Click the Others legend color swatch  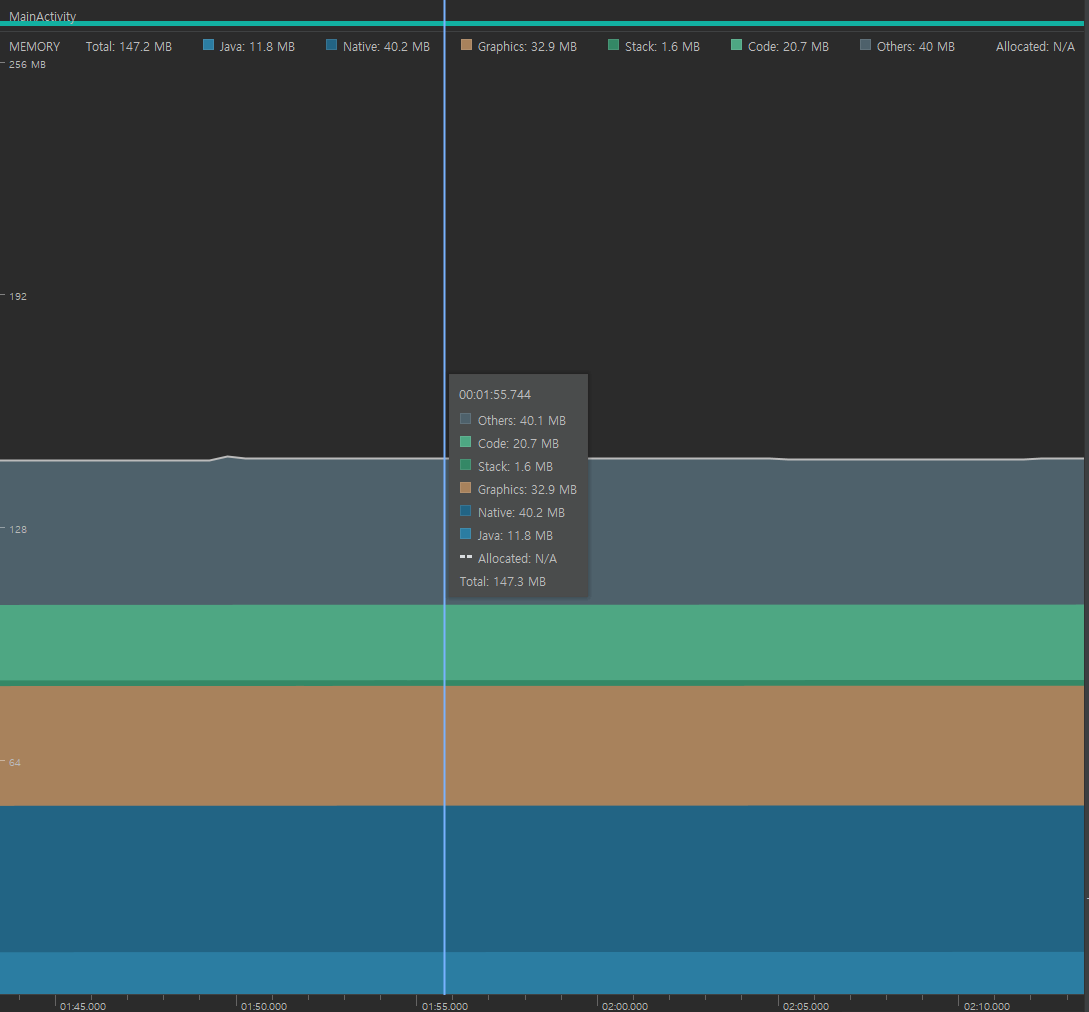click(865, 45)
